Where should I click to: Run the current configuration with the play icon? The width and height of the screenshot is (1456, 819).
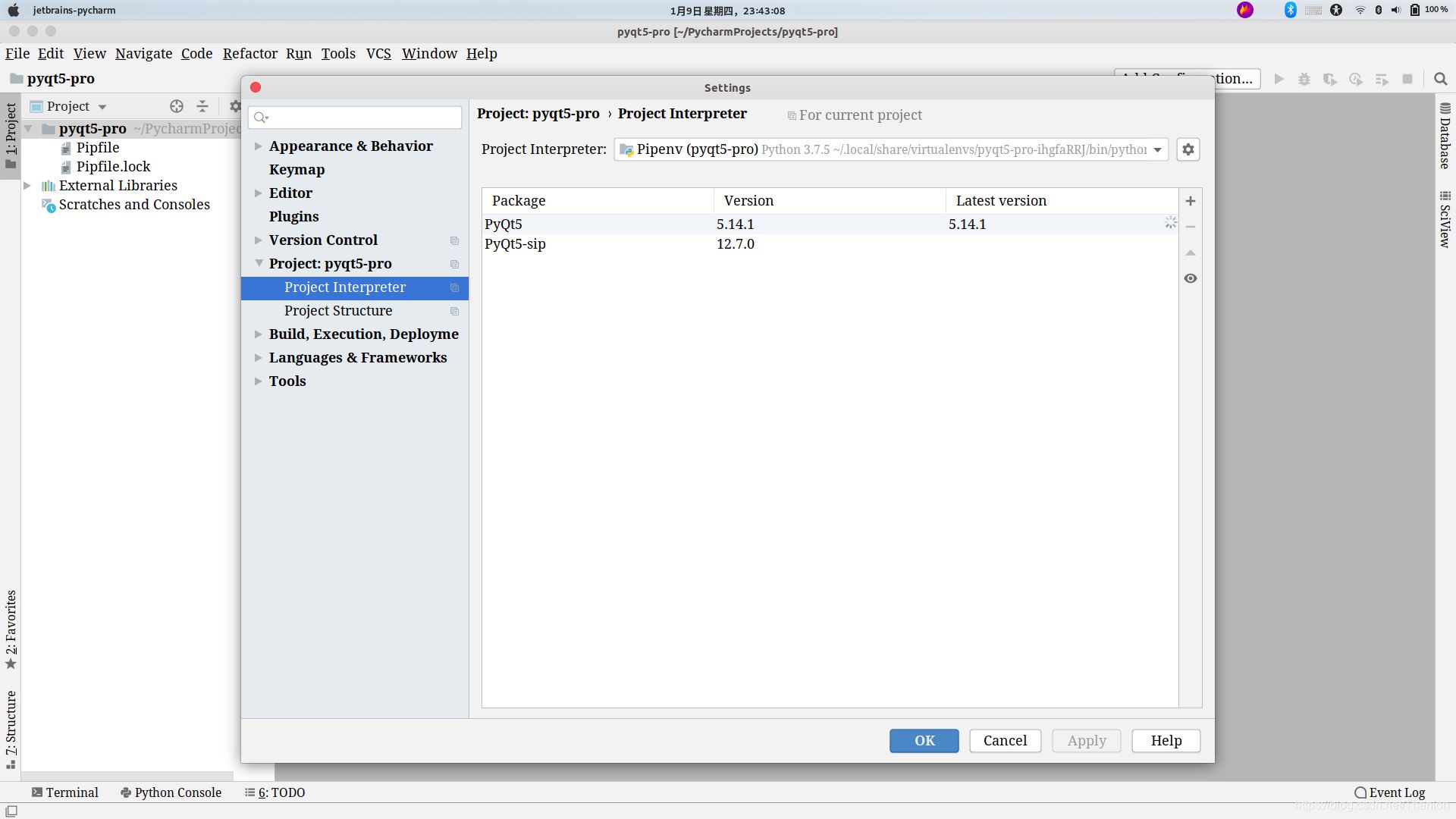[x=1279, y=79]
